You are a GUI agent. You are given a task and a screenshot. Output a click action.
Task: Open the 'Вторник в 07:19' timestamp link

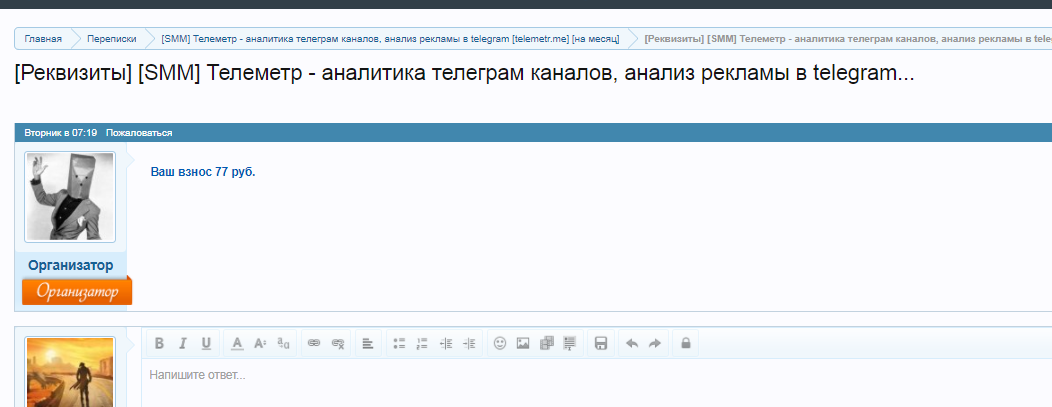coord(60,133)
